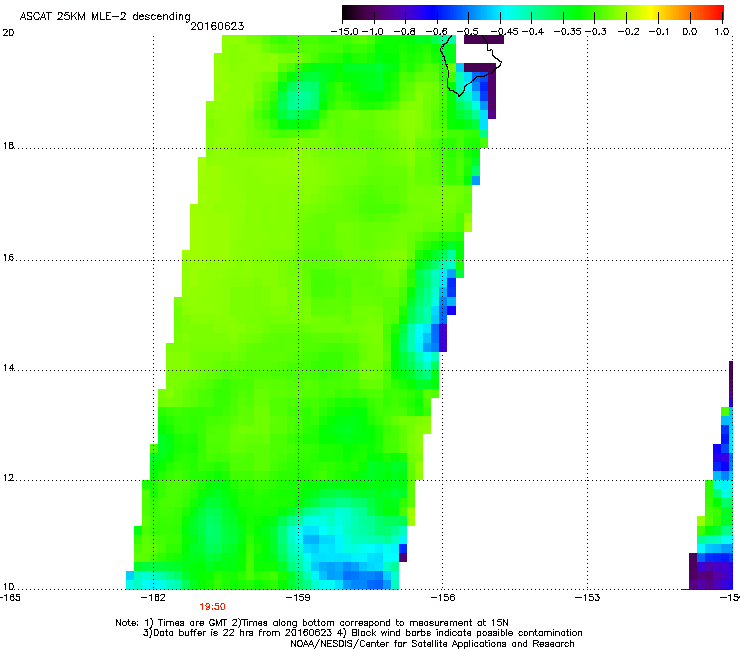The image size is (740, 650).
Task: Click the latitude axis label 12
Action: [8, 478]
